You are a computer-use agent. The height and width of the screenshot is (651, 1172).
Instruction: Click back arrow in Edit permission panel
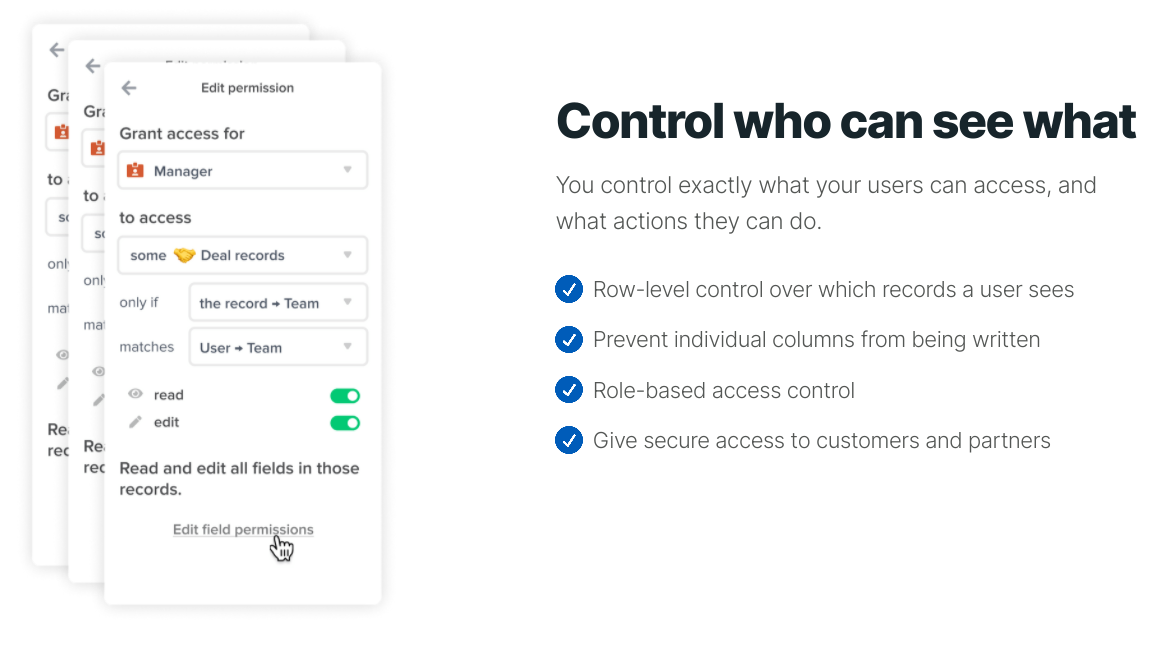pyautogui.click(x=129, y=88)
